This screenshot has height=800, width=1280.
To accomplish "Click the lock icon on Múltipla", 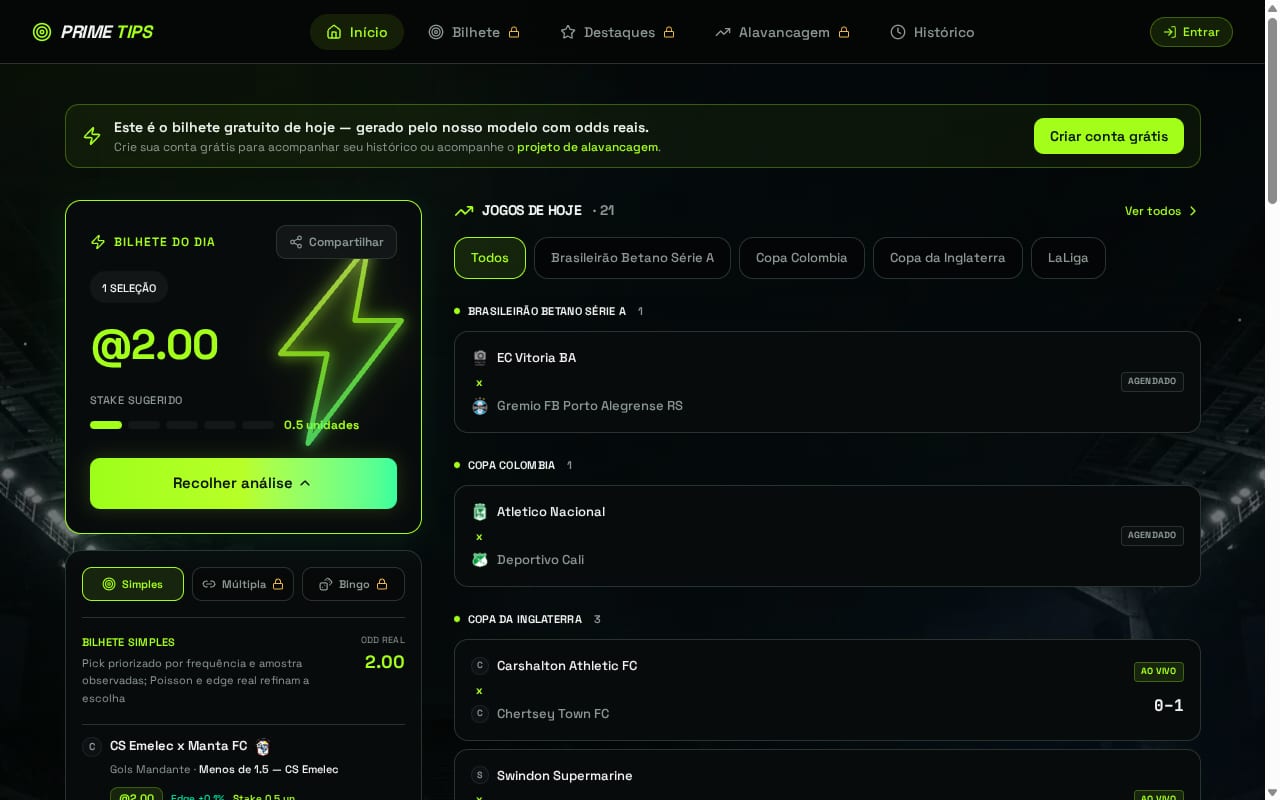I will coord(278,584).
